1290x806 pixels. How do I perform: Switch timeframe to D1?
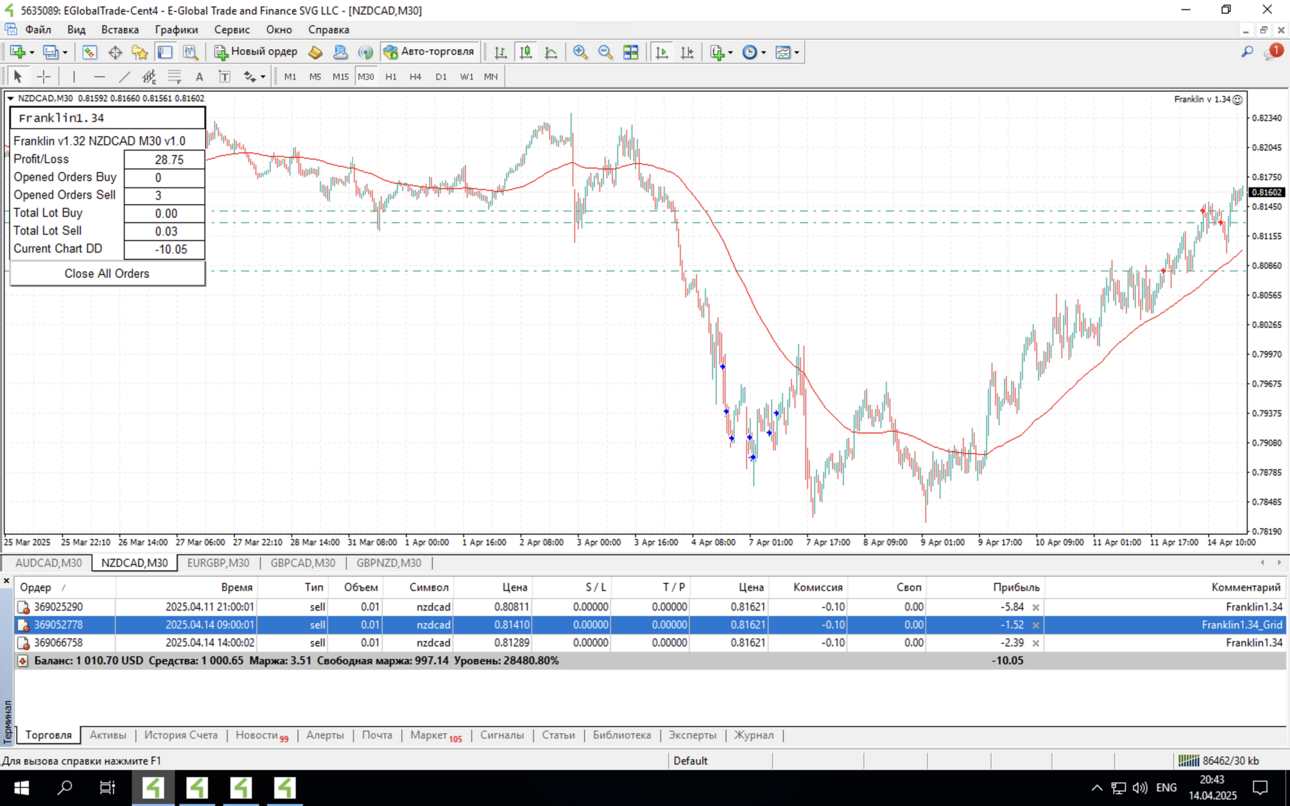(x=441, y=76)
